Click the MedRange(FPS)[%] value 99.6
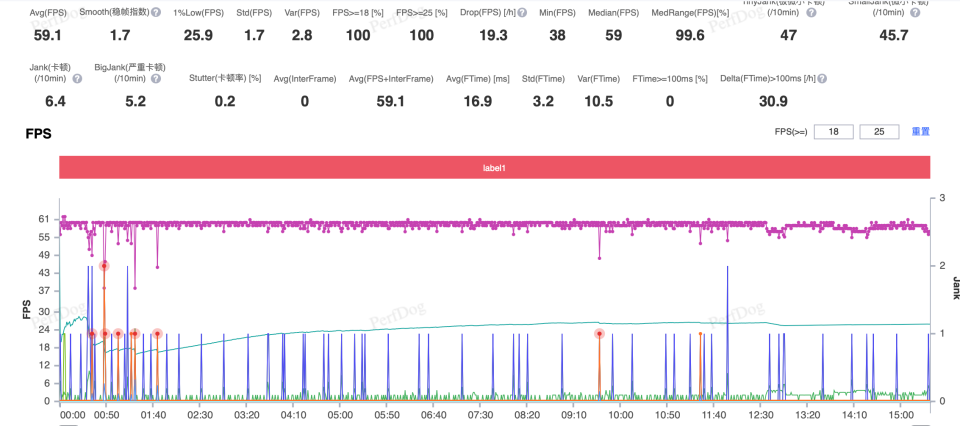This screenshot has height=426, width=960. coord(690,36)
